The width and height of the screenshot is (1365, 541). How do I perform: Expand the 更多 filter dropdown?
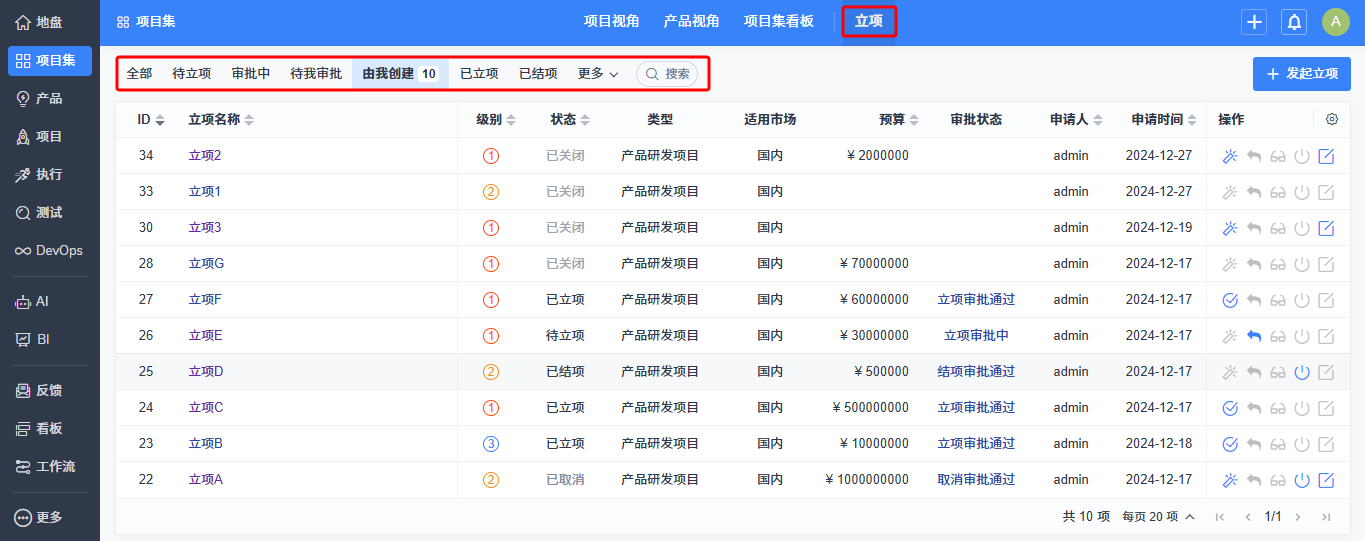coord(598,74)
